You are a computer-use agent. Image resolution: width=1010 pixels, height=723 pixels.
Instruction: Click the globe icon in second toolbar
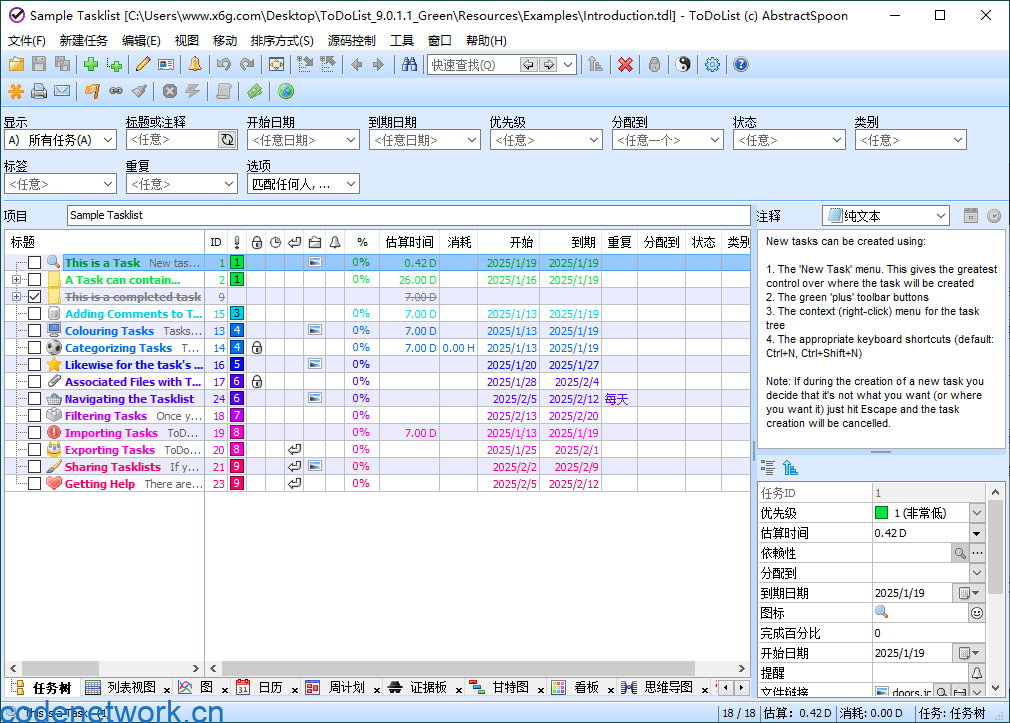coord(286,92)
